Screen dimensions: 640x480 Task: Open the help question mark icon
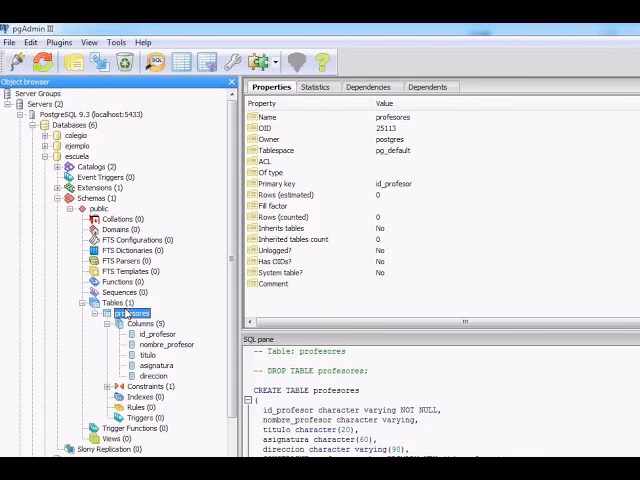(322, 62)
